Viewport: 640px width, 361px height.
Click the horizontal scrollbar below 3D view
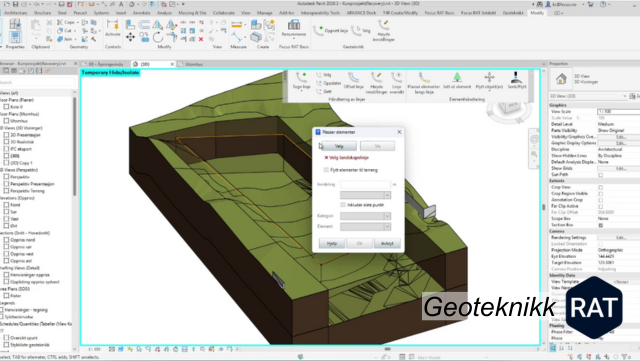pos(387,349)
